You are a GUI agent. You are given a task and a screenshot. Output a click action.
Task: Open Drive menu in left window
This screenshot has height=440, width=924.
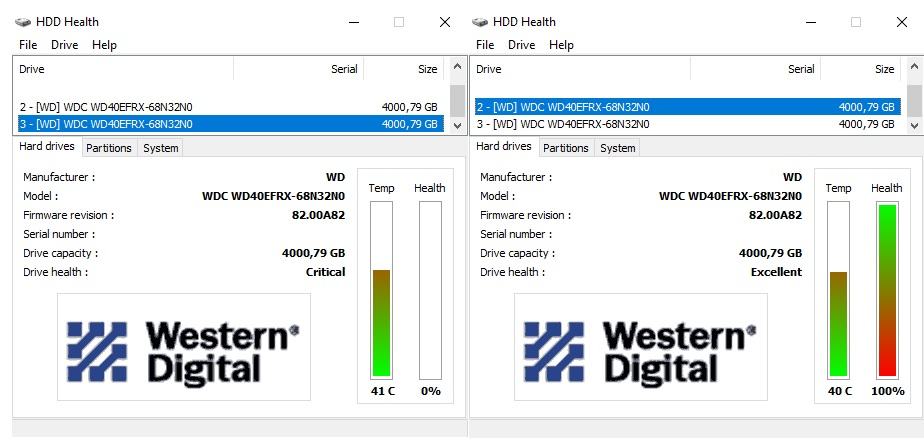[64, 45]
